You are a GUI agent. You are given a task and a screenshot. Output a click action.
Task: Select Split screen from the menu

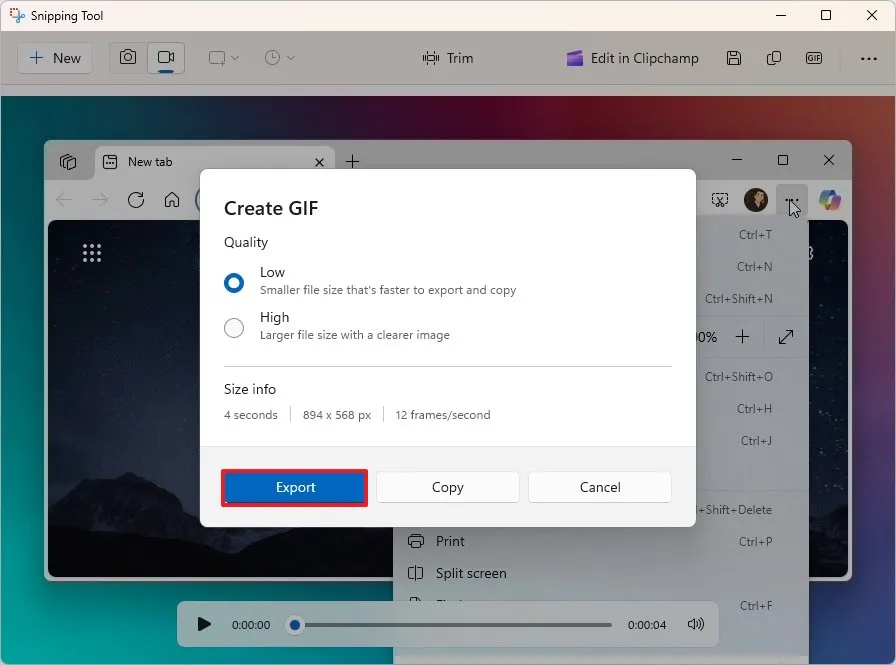coord(470,573)
